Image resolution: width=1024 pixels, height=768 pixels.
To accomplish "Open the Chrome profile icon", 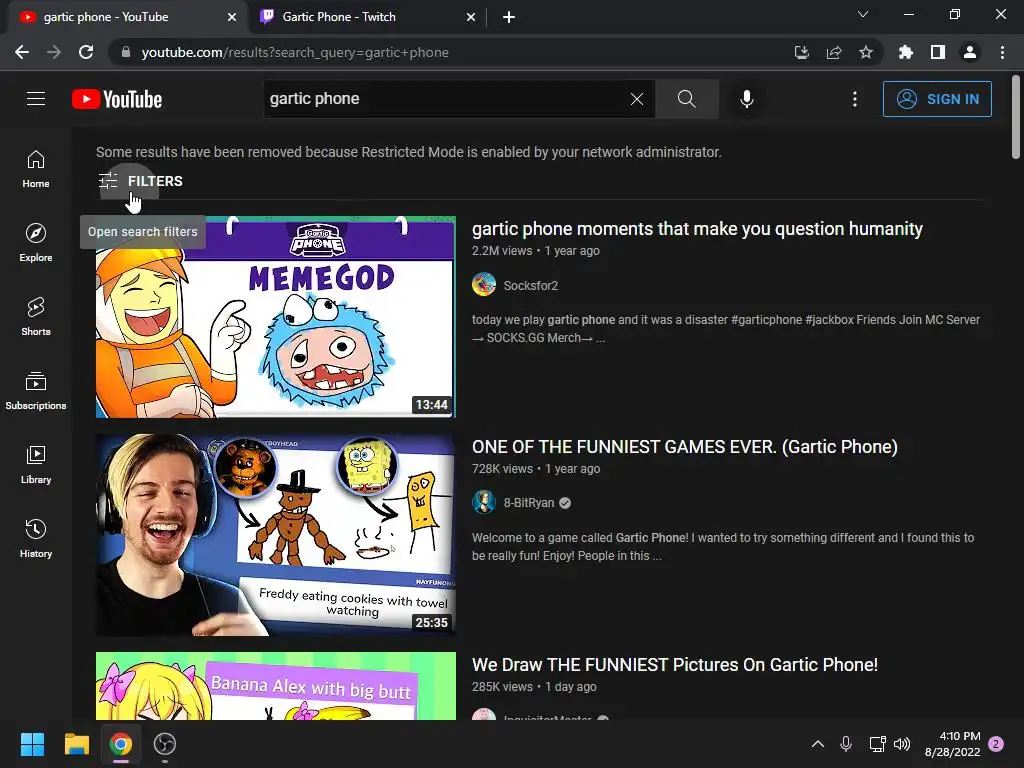I will coord(970,52).
